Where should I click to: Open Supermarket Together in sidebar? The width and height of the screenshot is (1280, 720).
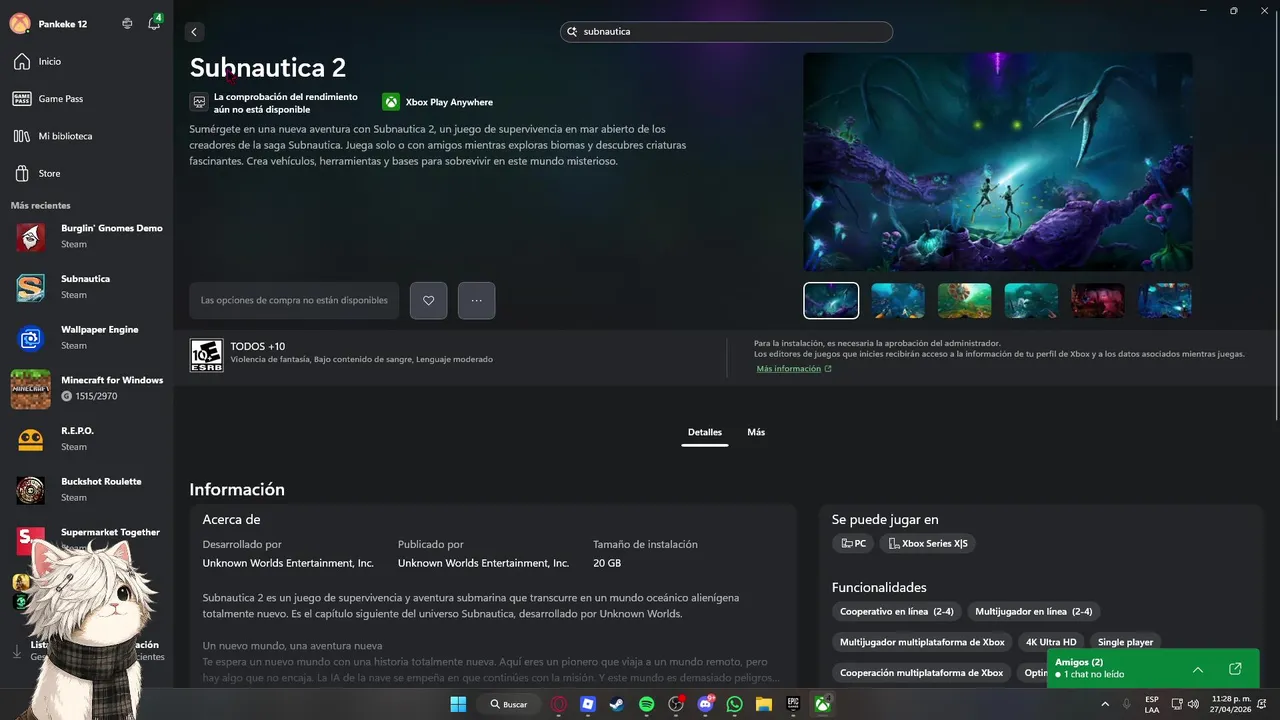[87, 539]
